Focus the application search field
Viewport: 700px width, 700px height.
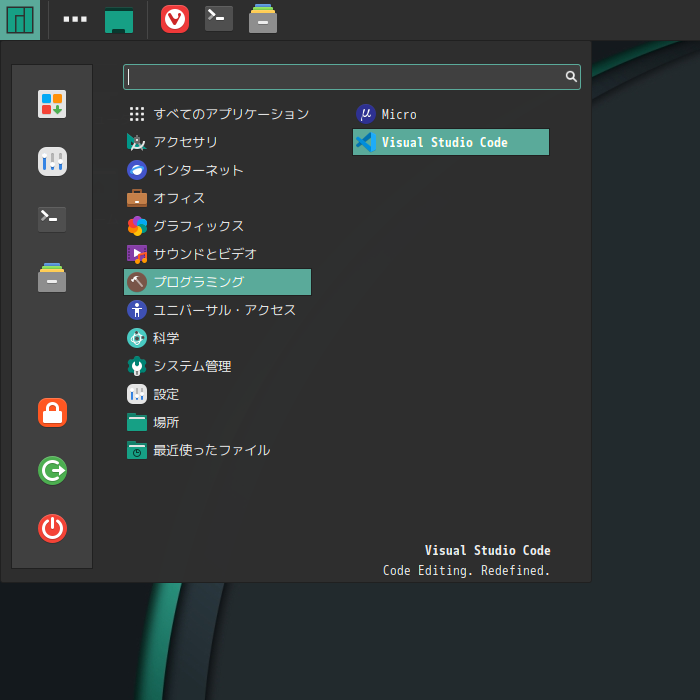(352, 77)
